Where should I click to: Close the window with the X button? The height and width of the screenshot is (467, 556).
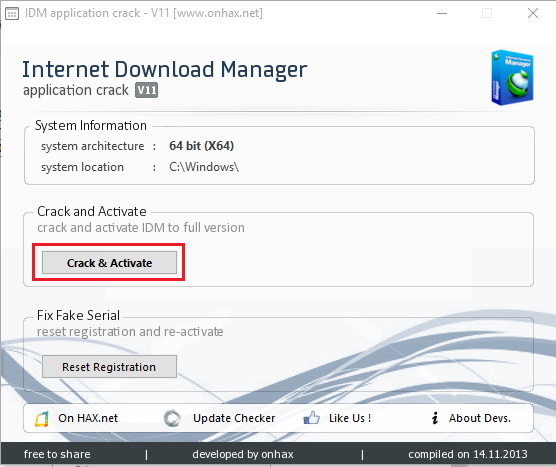[533, 13]
